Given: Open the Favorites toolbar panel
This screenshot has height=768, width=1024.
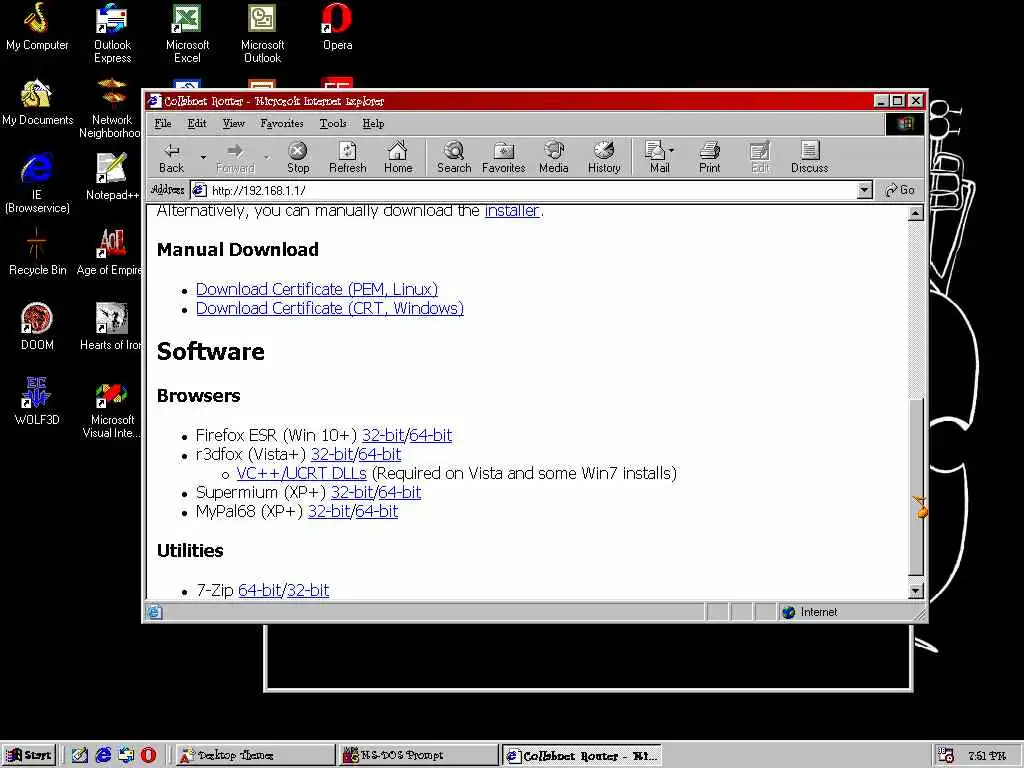Looking at the screenshot, I should (x=504, y=157).
